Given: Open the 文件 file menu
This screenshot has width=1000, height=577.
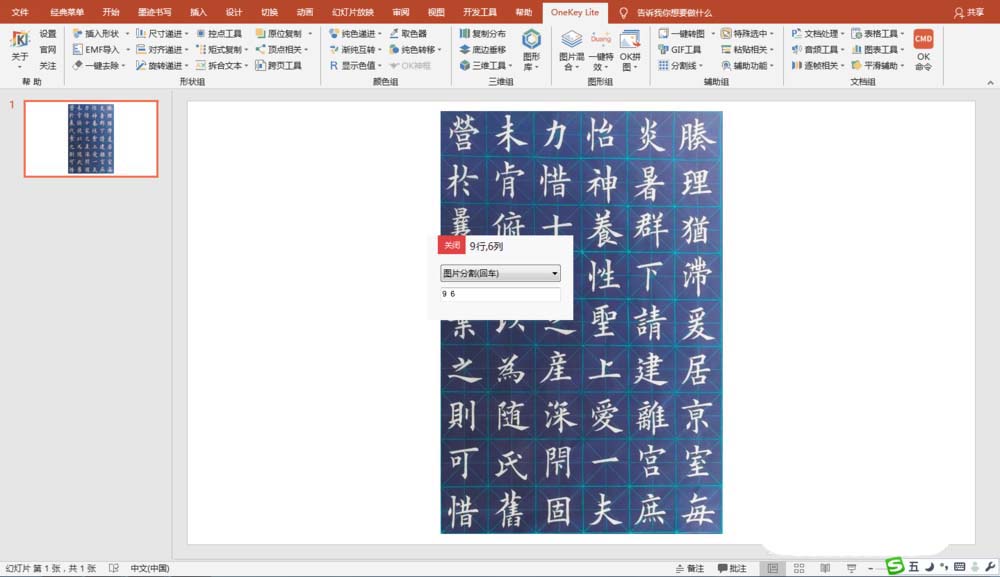Looking at the screenshot, I should pos(20,12).
